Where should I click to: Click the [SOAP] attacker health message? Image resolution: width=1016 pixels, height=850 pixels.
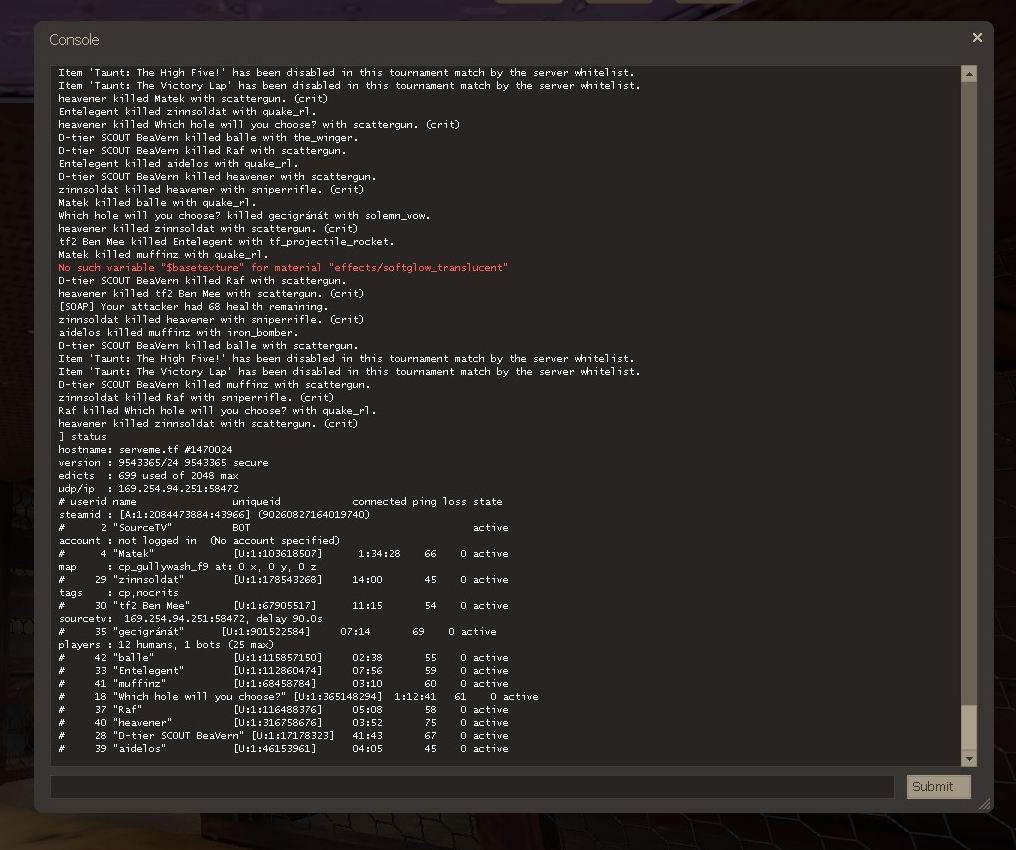point(192,307)
